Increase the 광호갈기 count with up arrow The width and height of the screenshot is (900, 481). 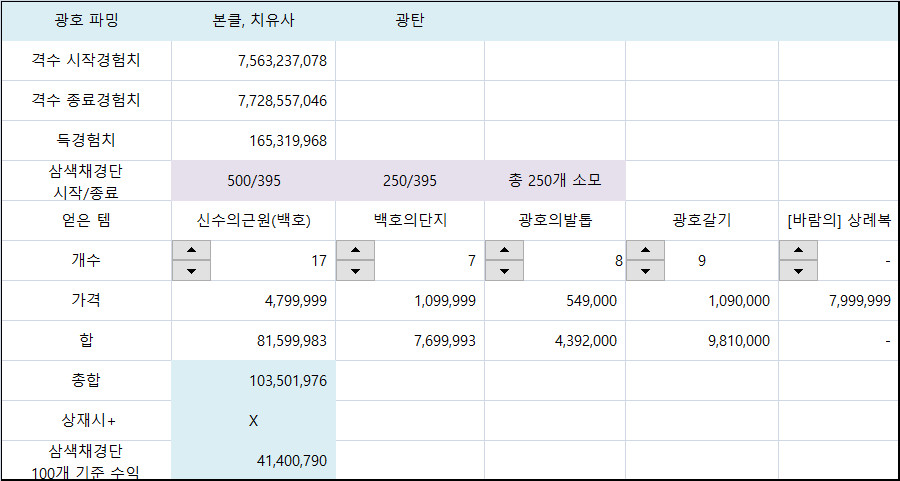pyautogui.click(x=645, y=250)
